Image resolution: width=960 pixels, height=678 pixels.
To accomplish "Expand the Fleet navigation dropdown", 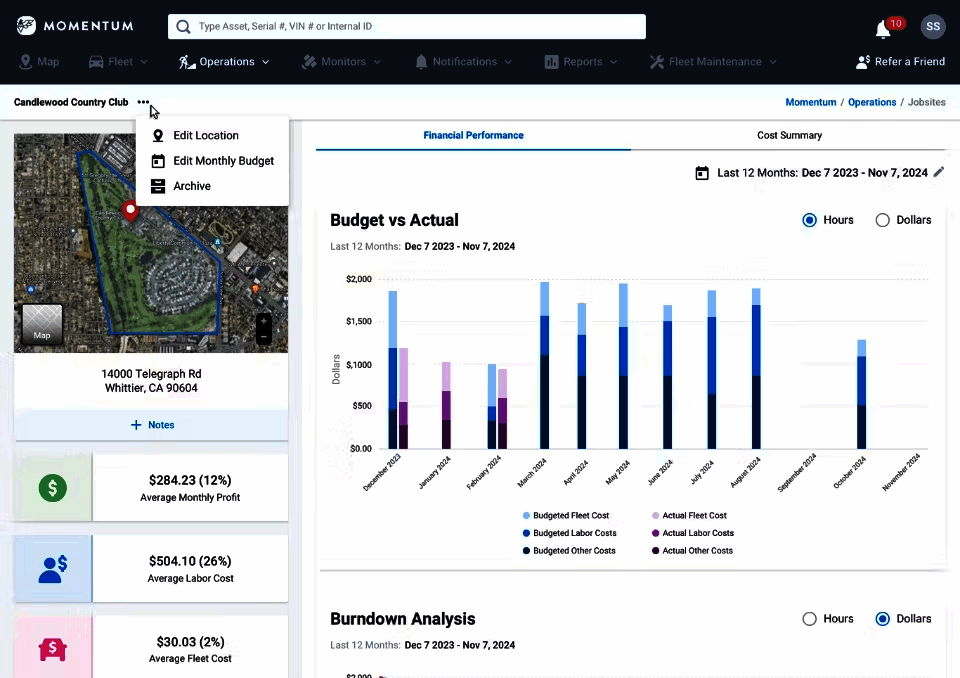I will pos(118,61).
